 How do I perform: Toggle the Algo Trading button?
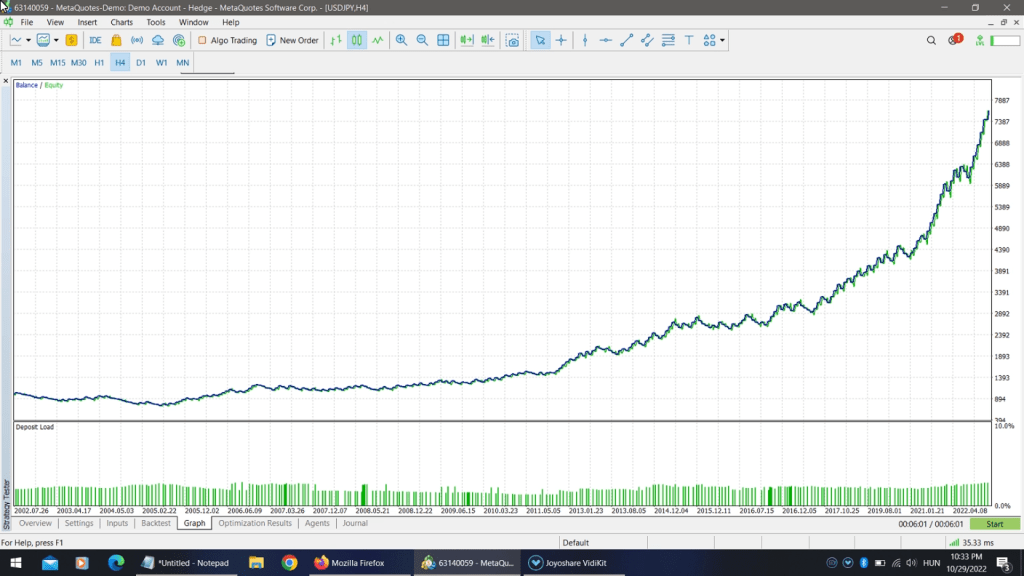point(227,41)
